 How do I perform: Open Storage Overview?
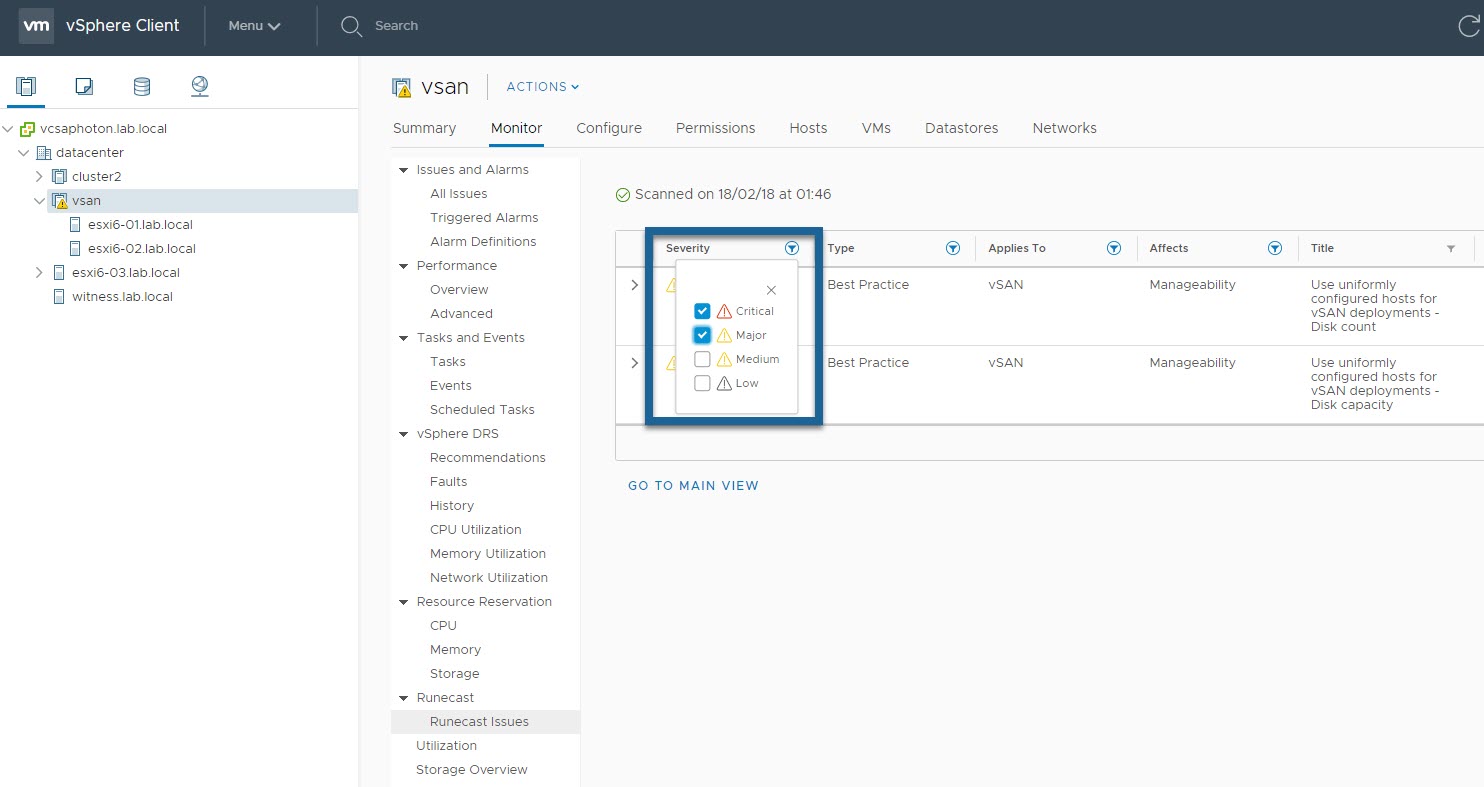pyautogui.click(x=472, y=770)
